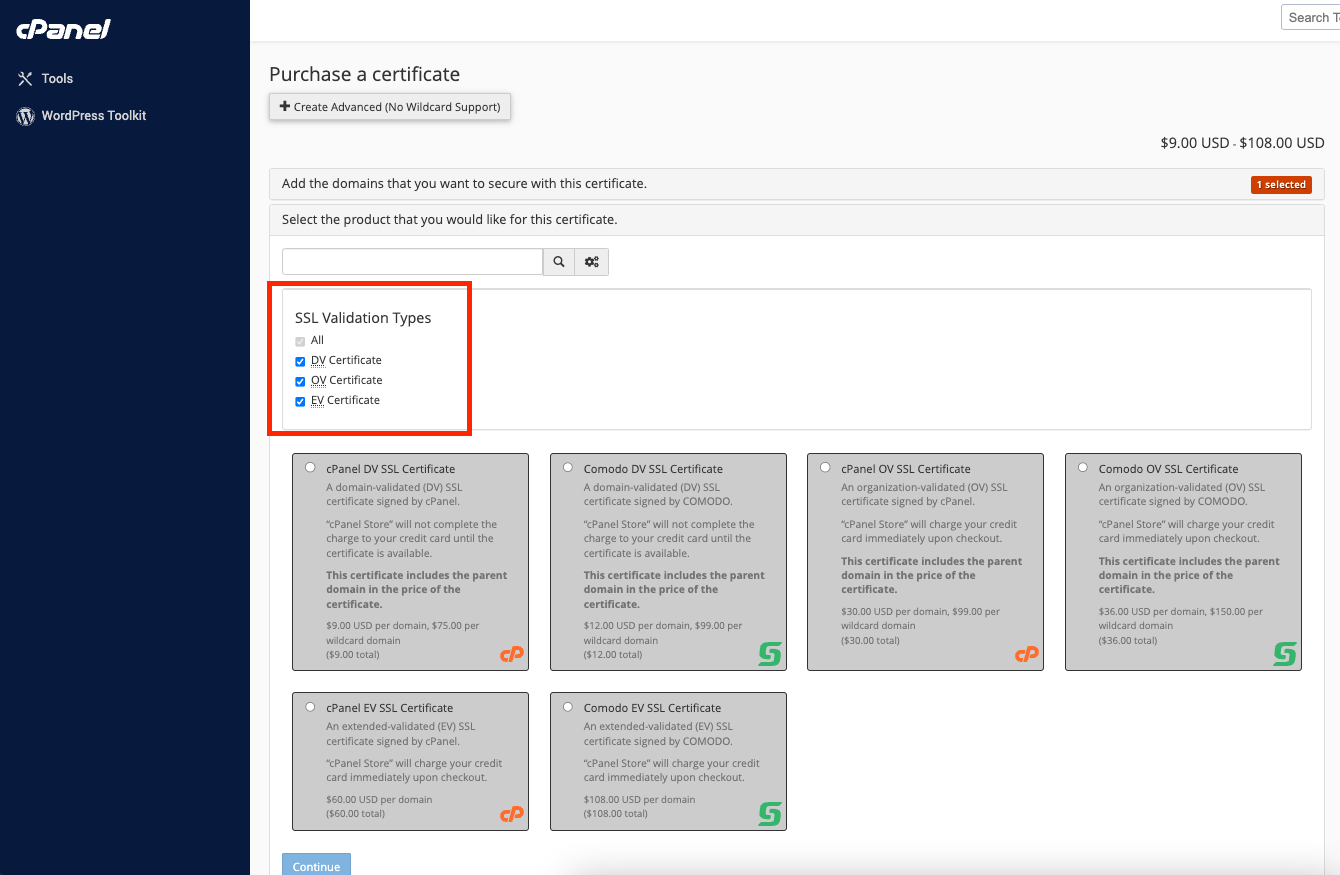Click the '($30.00 total)' price text

click(x=870, y=641)
